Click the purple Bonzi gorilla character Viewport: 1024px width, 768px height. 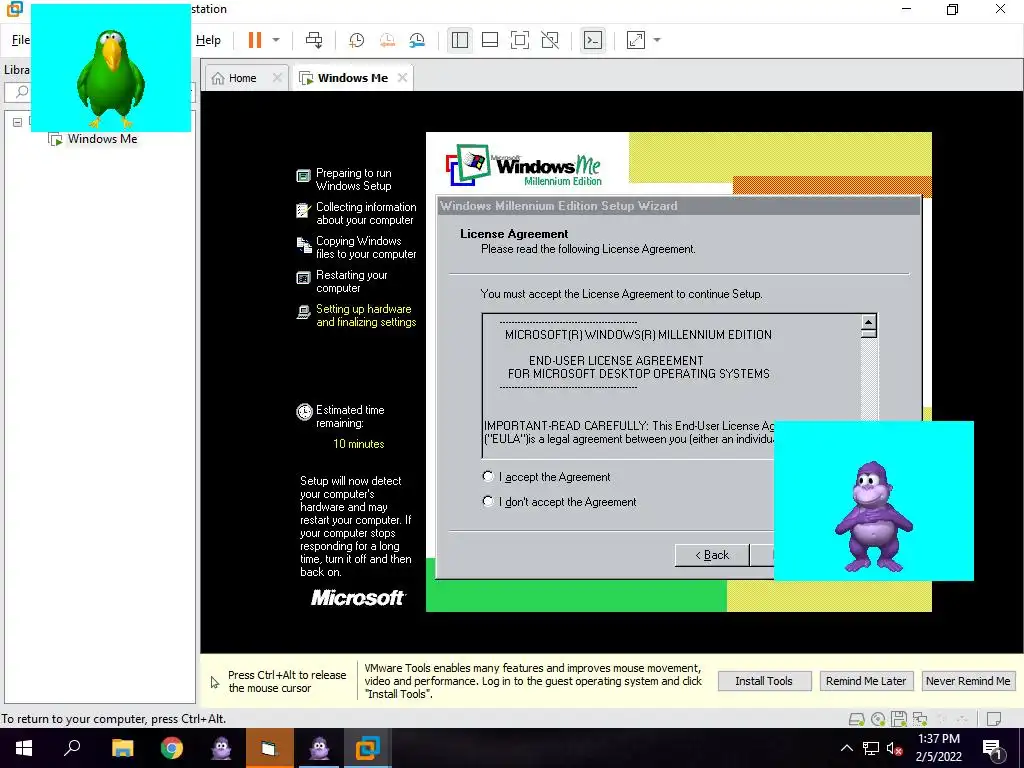point(874,516)
